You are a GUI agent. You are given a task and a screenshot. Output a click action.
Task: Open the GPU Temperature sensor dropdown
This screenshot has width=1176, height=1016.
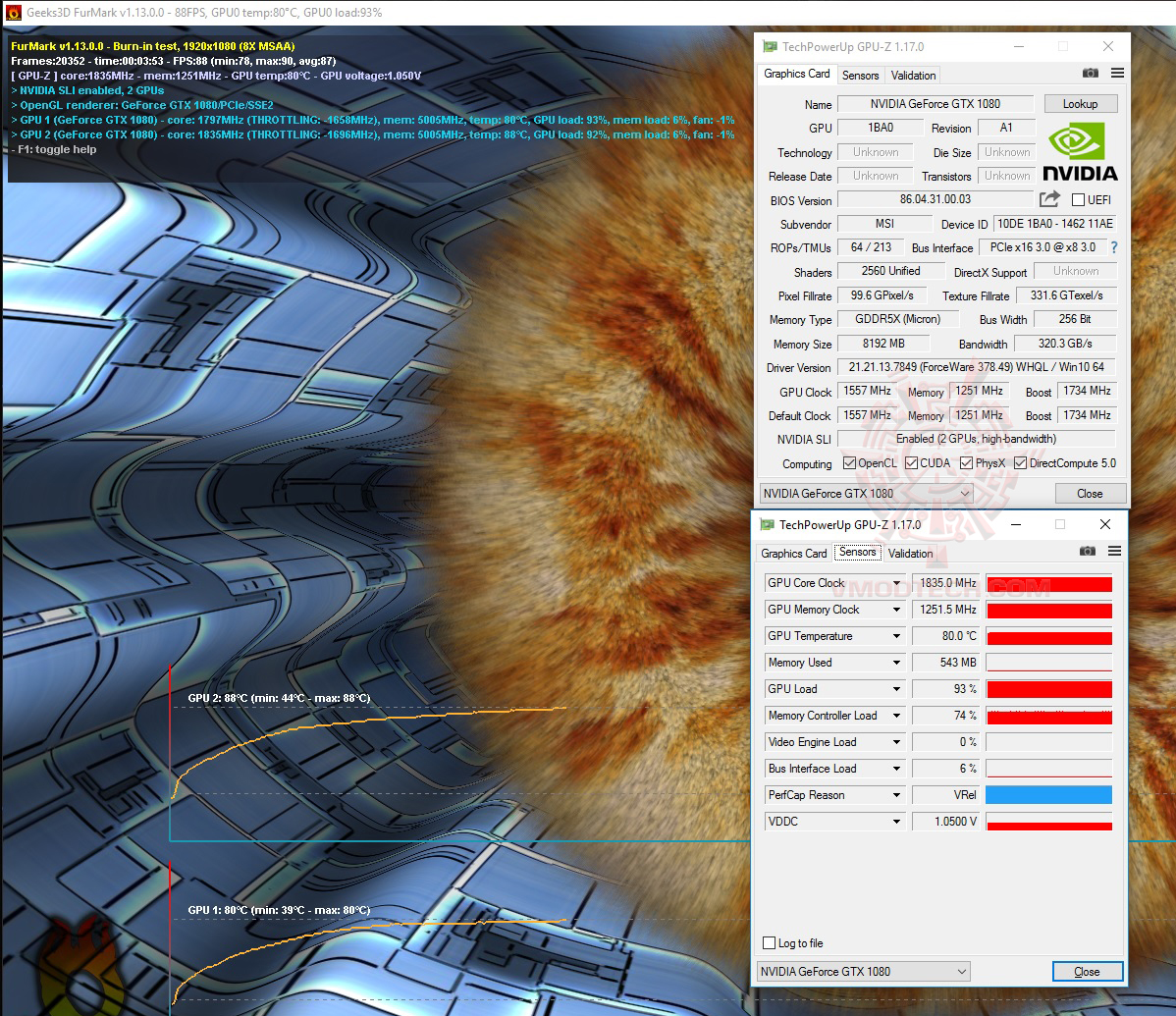896,636
